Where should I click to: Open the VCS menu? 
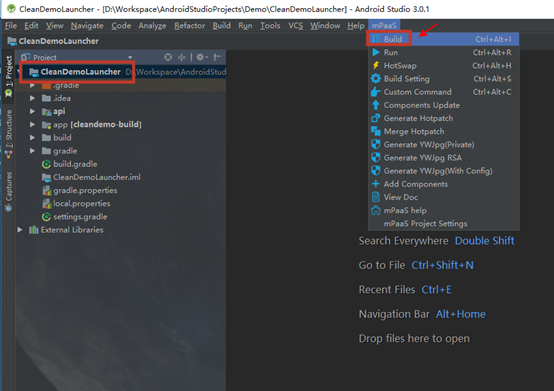click(296, 26)
